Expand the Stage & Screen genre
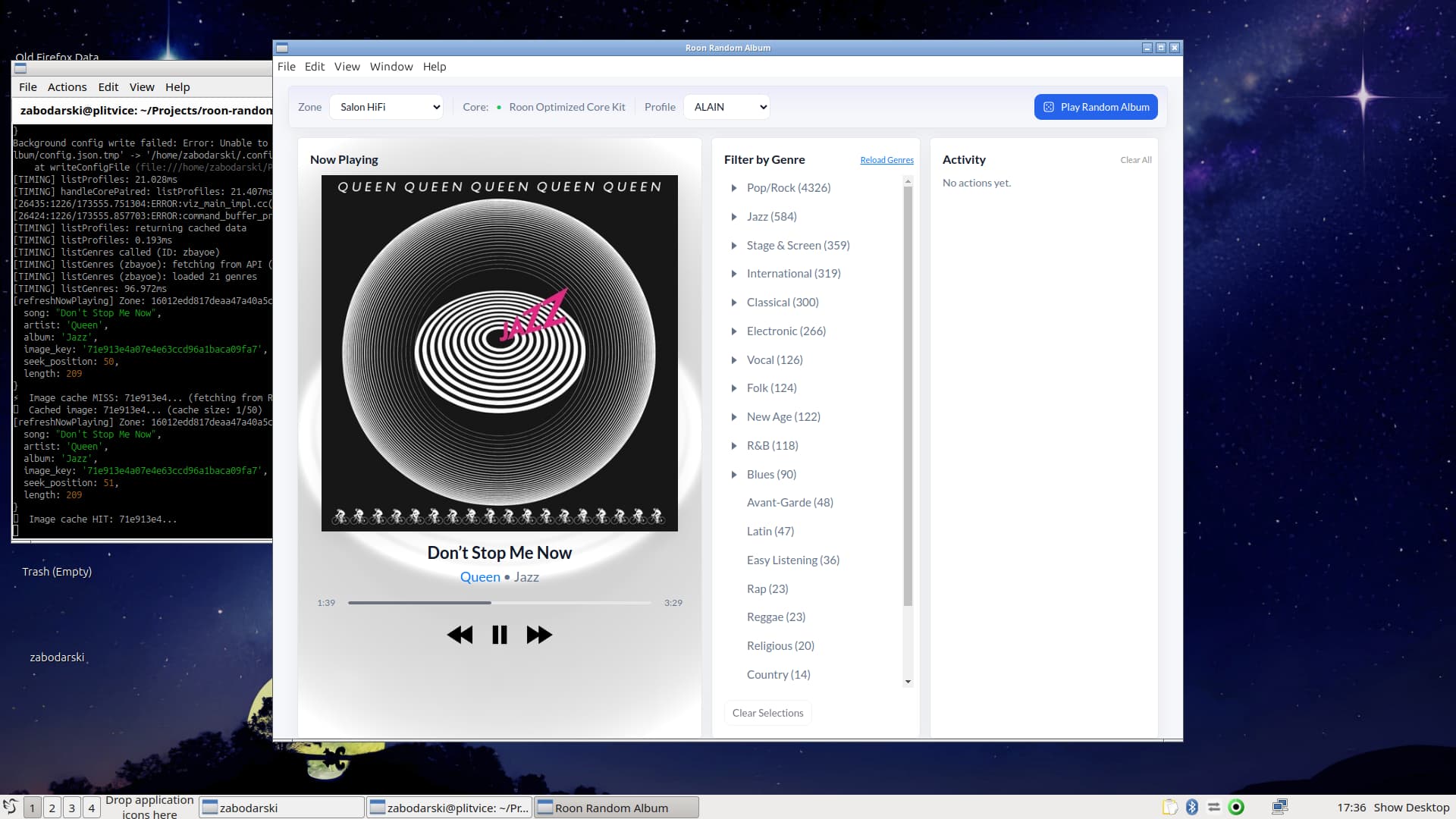Image resolution: width=1456 pixels, height=819 pixels. (x=734, y=246)
